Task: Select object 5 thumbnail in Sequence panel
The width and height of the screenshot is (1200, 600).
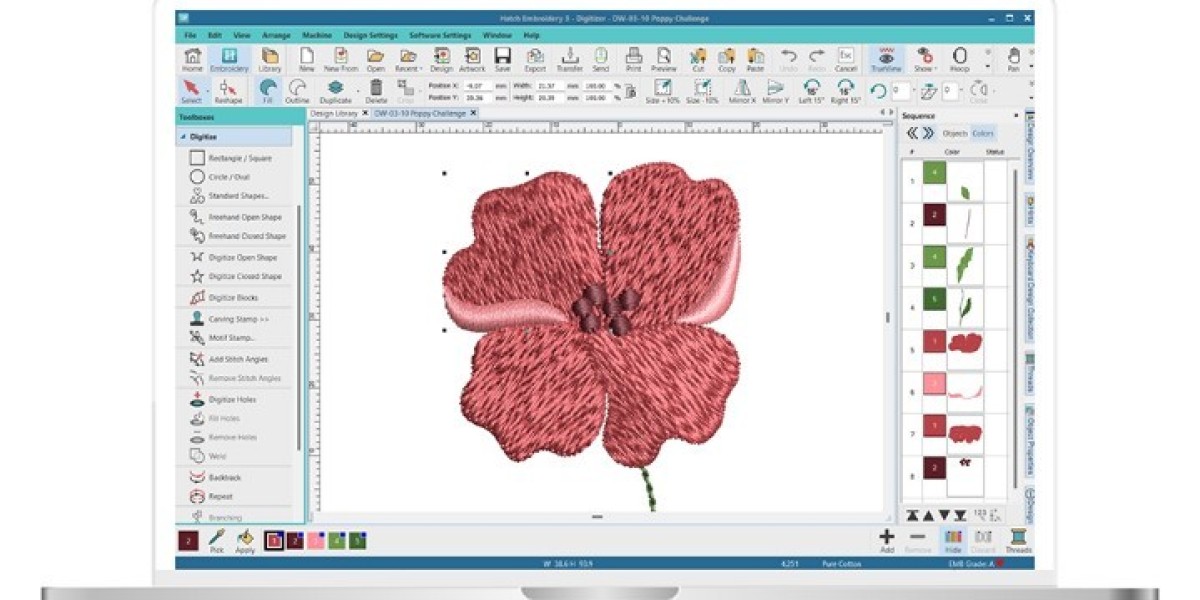Action: coord(961,340)
